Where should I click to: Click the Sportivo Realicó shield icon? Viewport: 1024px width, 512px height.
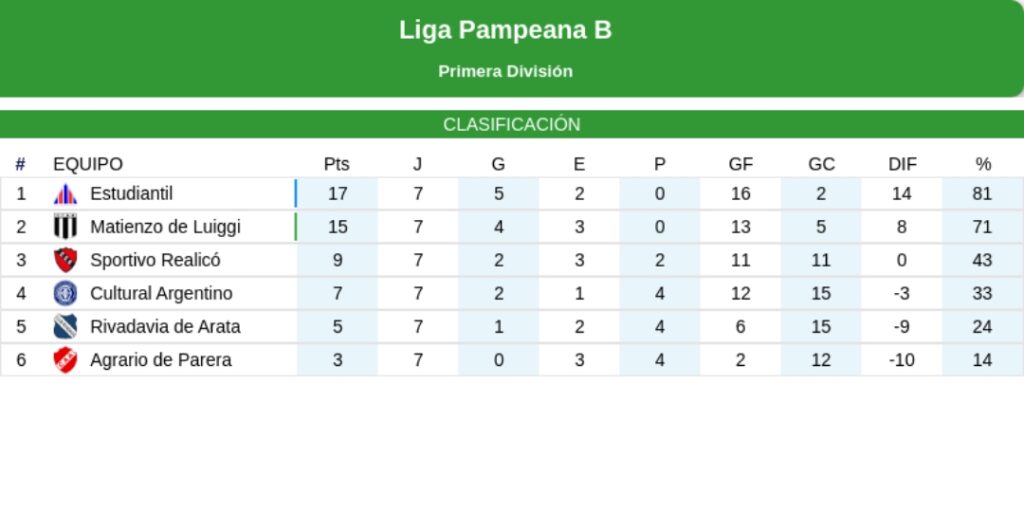coord(65,260)
